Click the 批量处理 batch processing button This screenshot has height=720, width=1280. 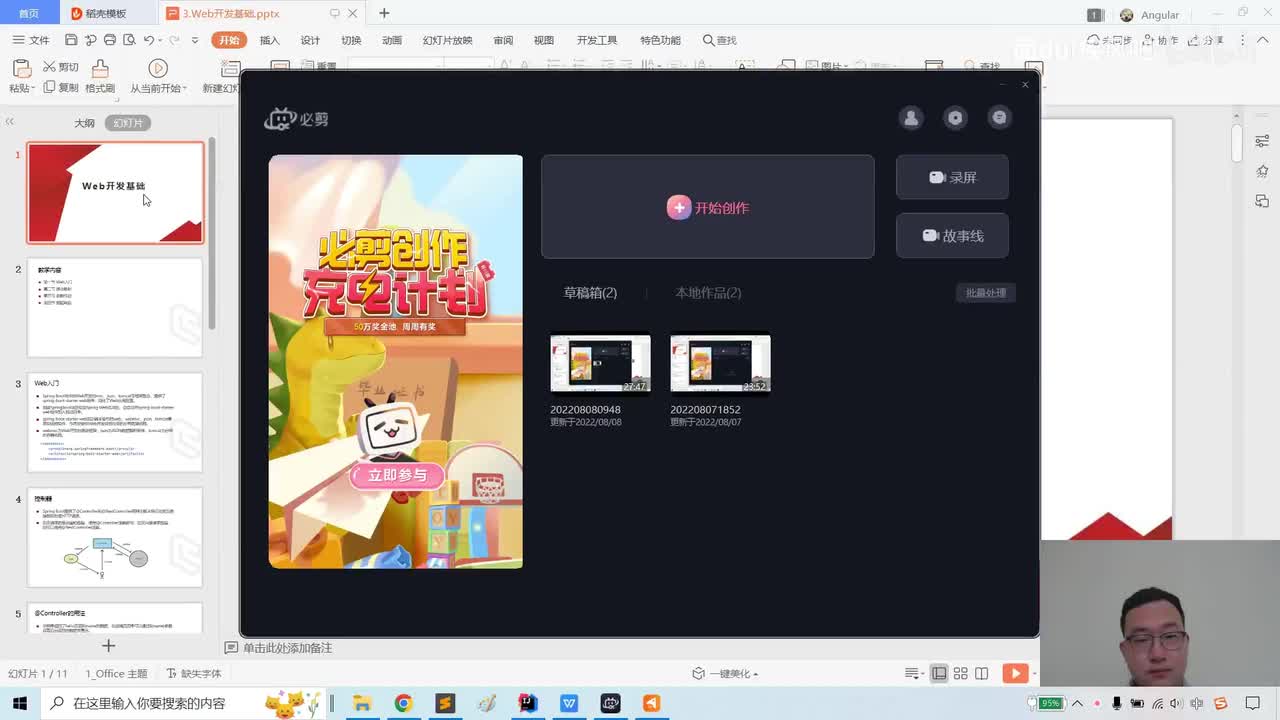[986, 293]
